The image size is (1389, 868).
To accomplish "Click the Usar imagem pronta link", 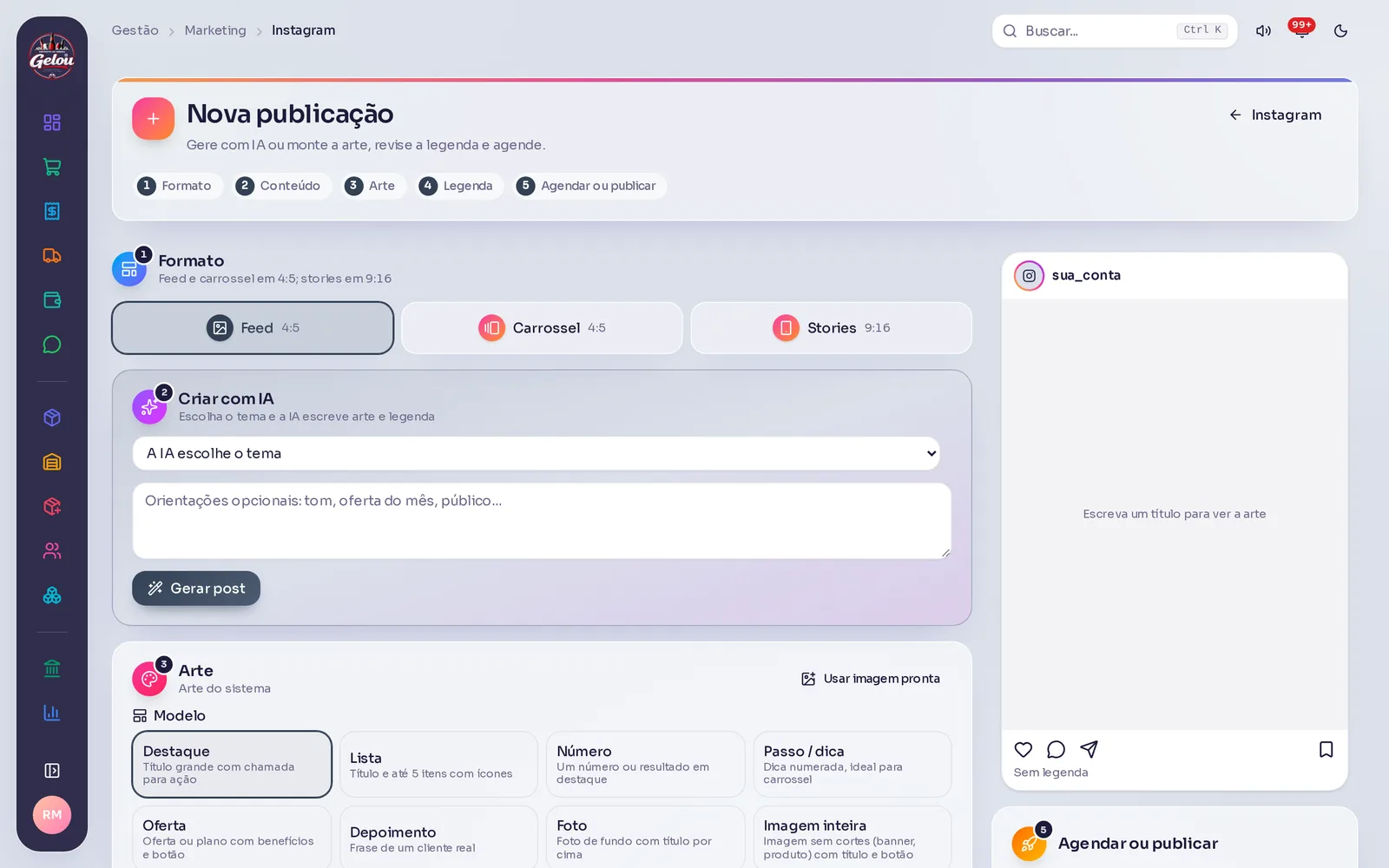I will tap(870, 679).
